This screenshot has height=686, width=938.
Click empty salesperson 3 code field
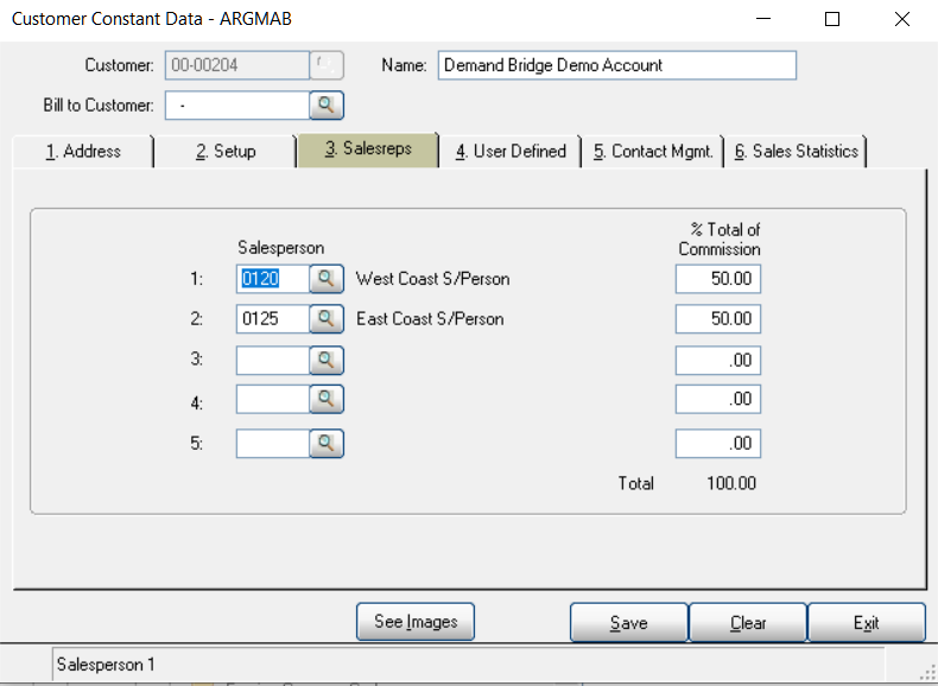click(273, 360)
